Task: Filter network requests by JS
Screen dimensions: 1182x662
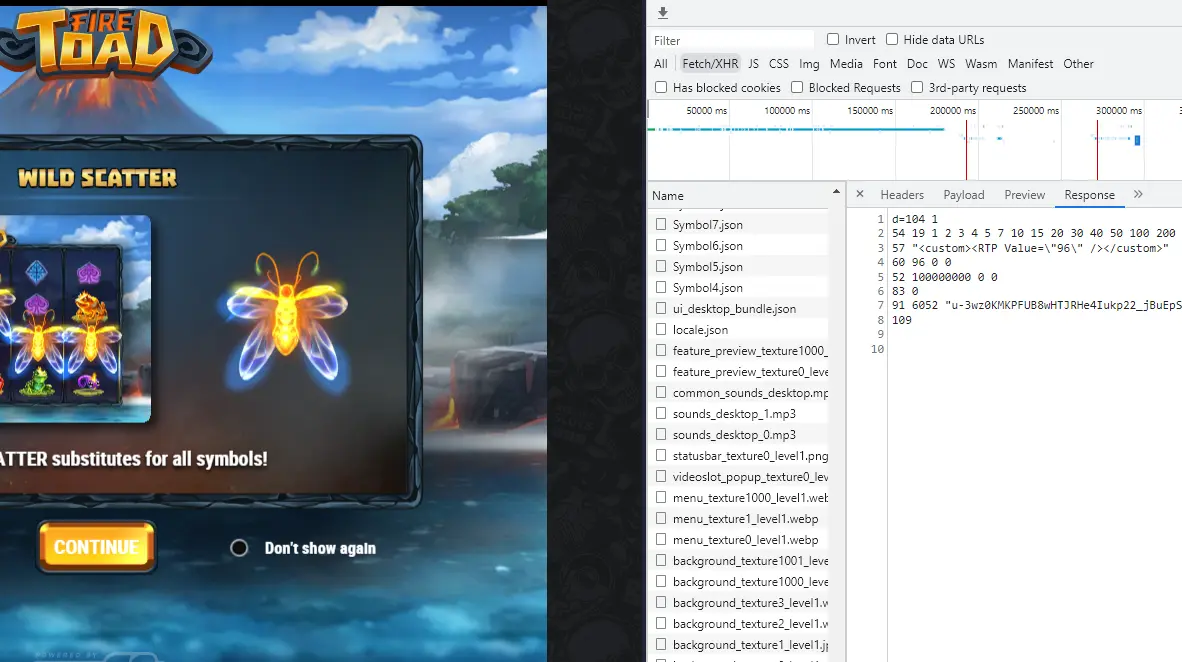Action: coord(753,64)
